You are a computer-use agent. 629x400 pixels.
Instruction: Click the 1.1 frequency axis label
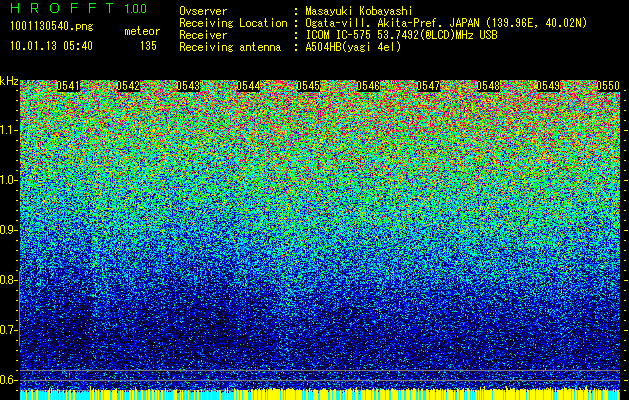[8, 130]
